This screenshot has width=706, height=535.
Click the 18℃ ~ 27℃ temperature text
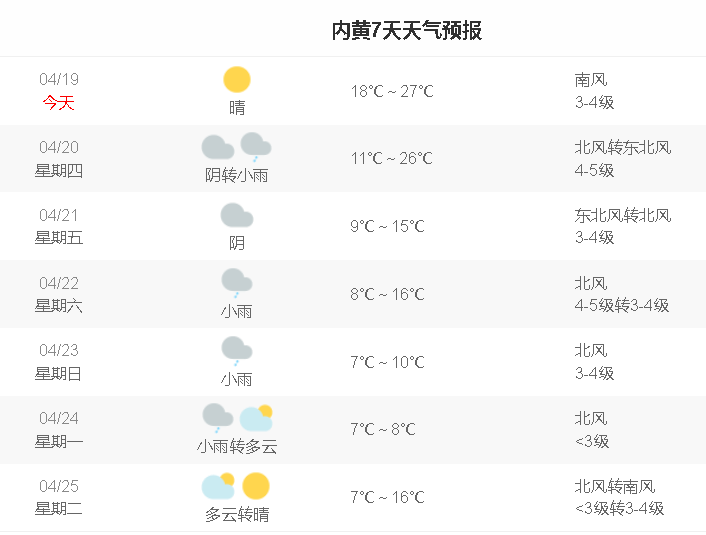click(392, 91)
